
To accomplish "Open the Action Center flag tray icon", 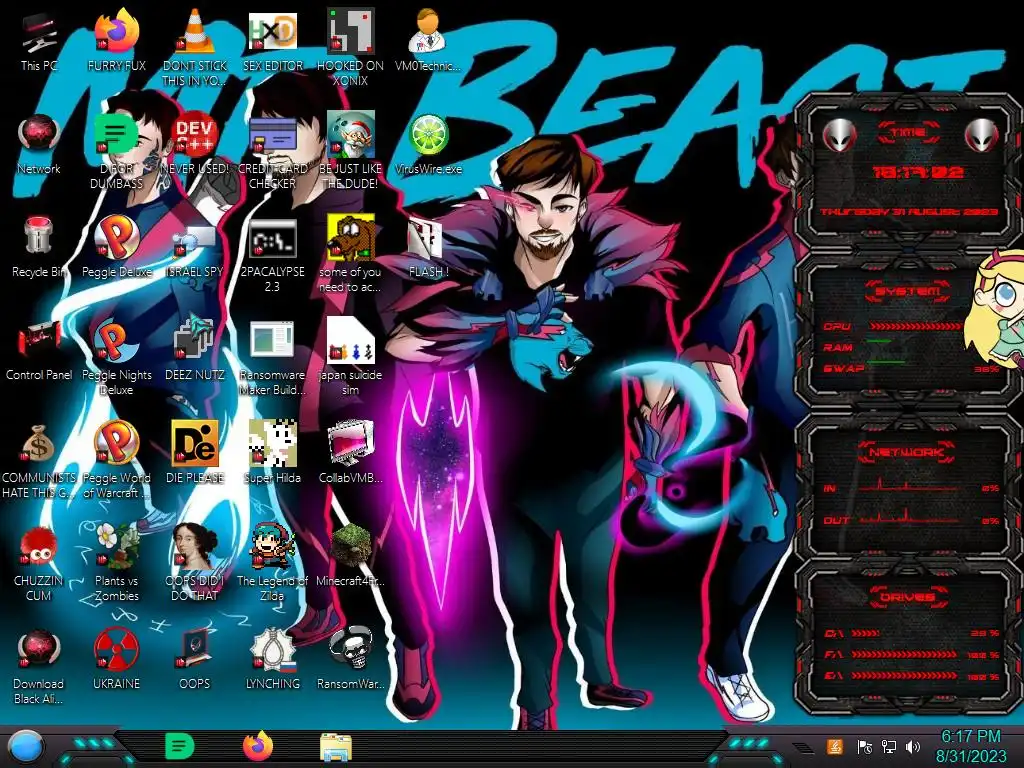I will click(864, 746).
